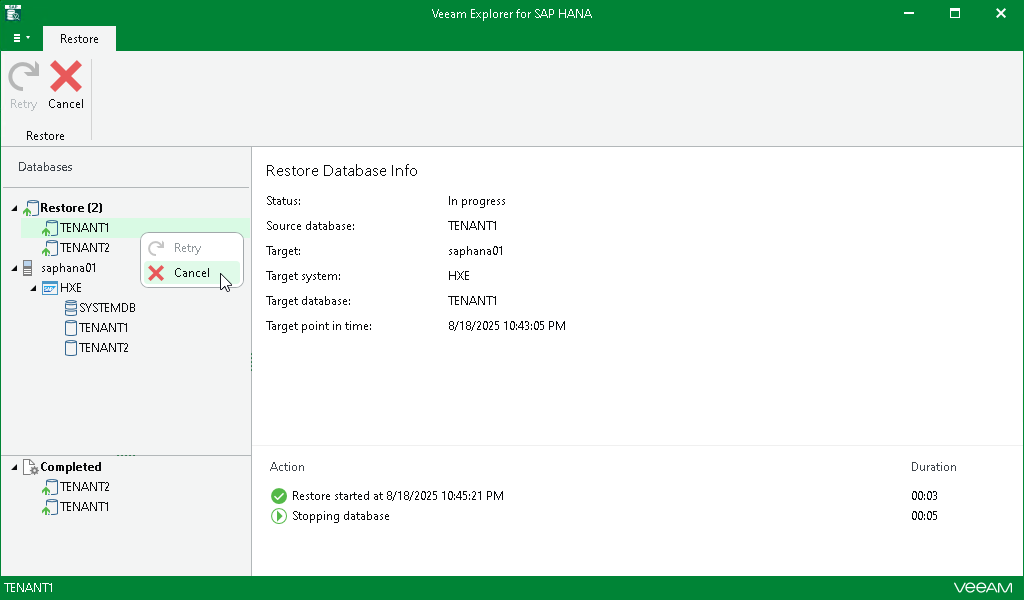This screenshot has height=600, width=1024.
Task: Click TENANT1 in the status bar
Action: click(x=29, y=588)
